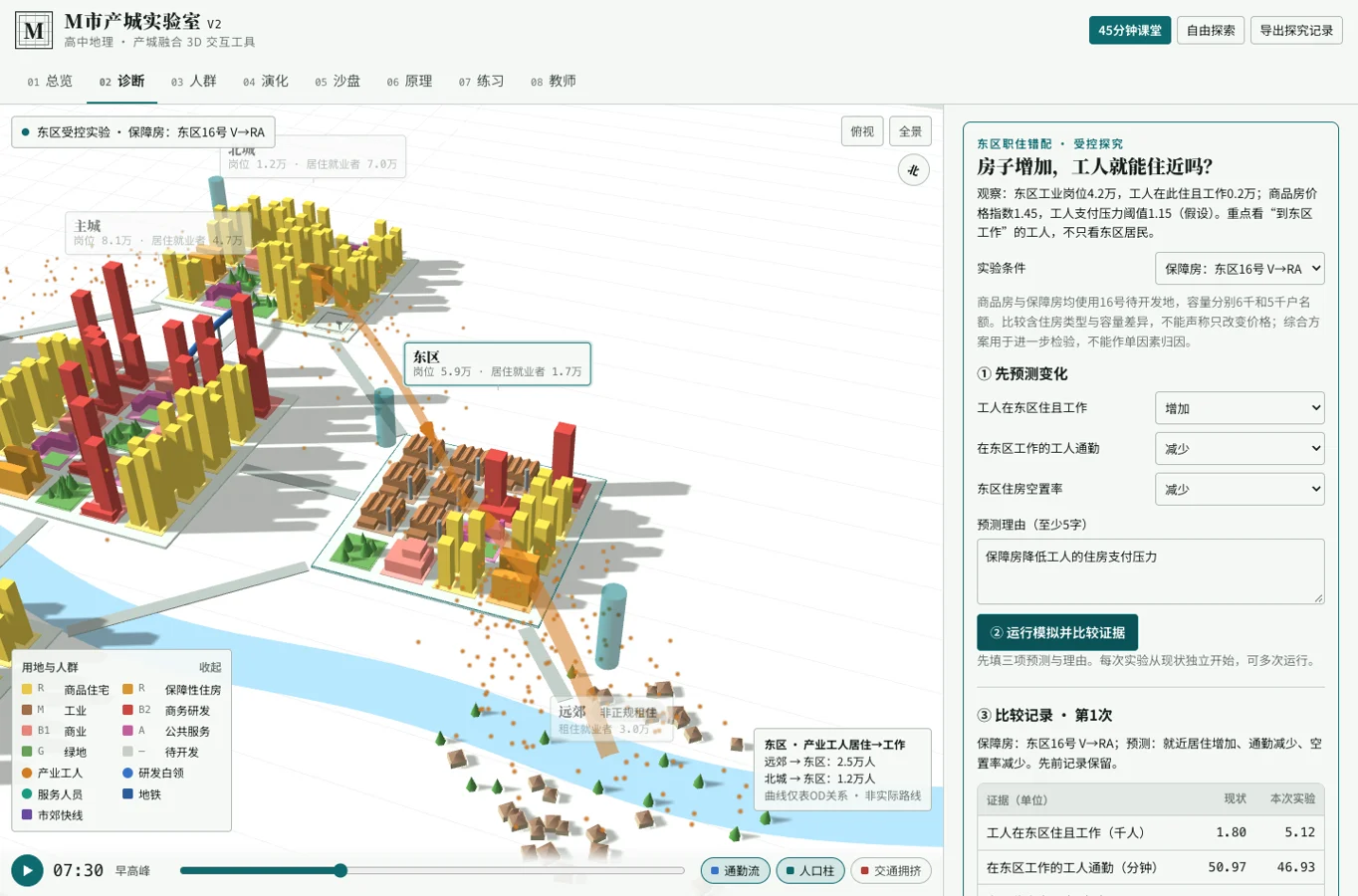
Task: Open the 在东区工作的工人通勤 prediction dropdown
Action: 1240,449
